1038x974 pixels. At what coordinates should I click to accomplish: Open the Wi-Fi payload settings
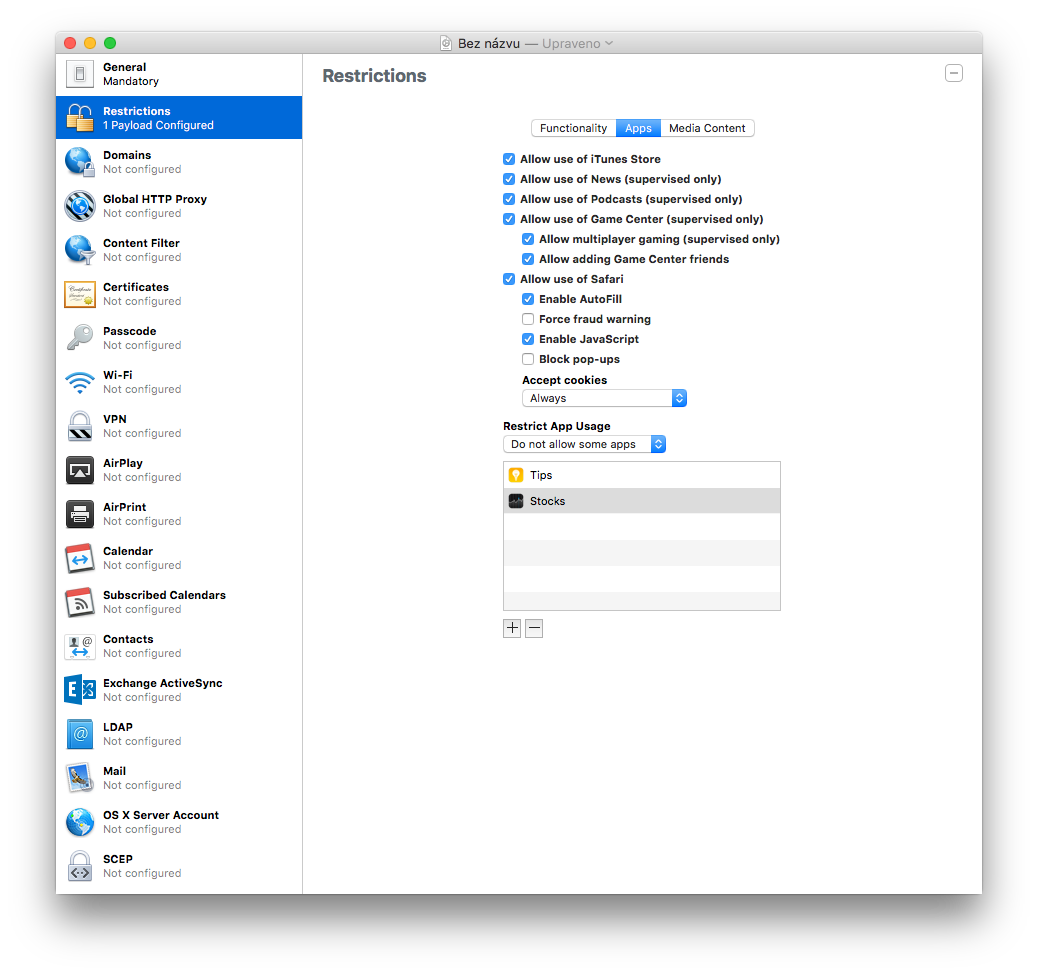coord(179,382)
